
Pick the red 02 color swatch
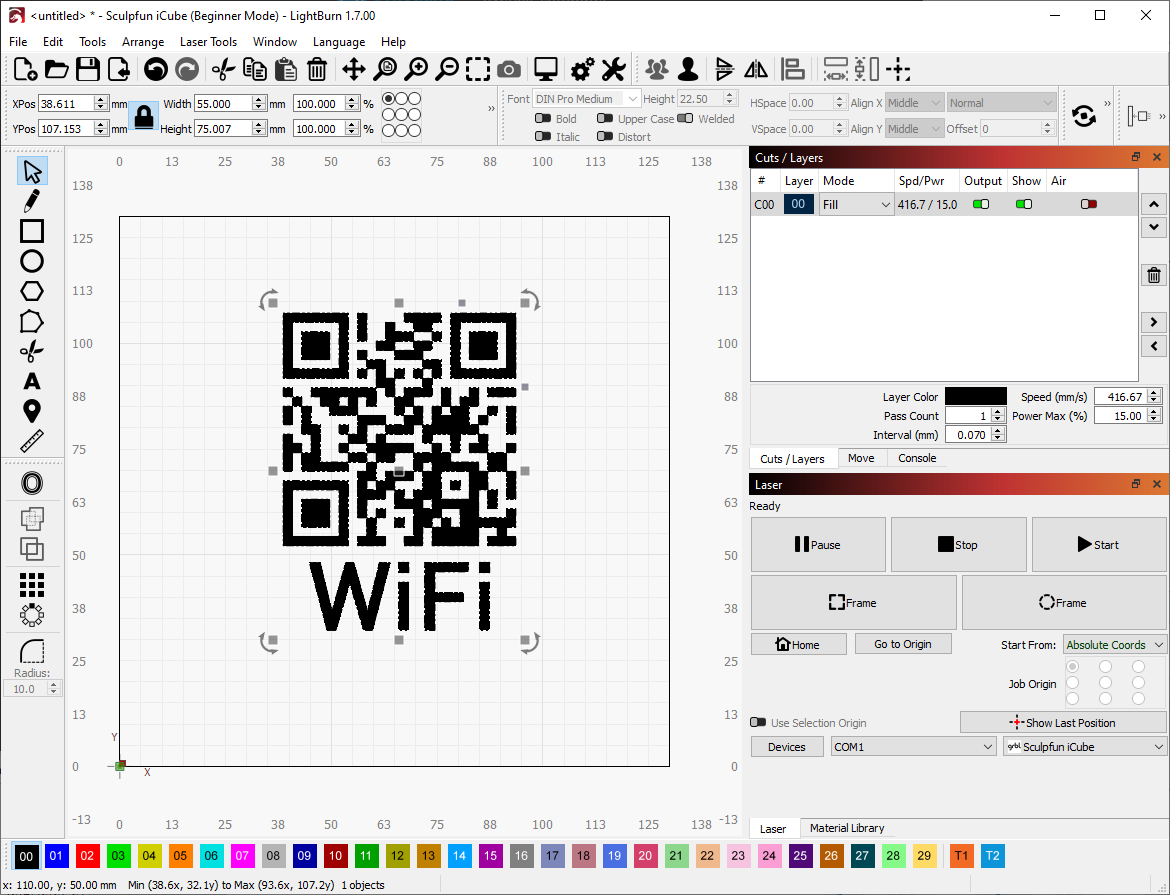(x=88, y=856)
